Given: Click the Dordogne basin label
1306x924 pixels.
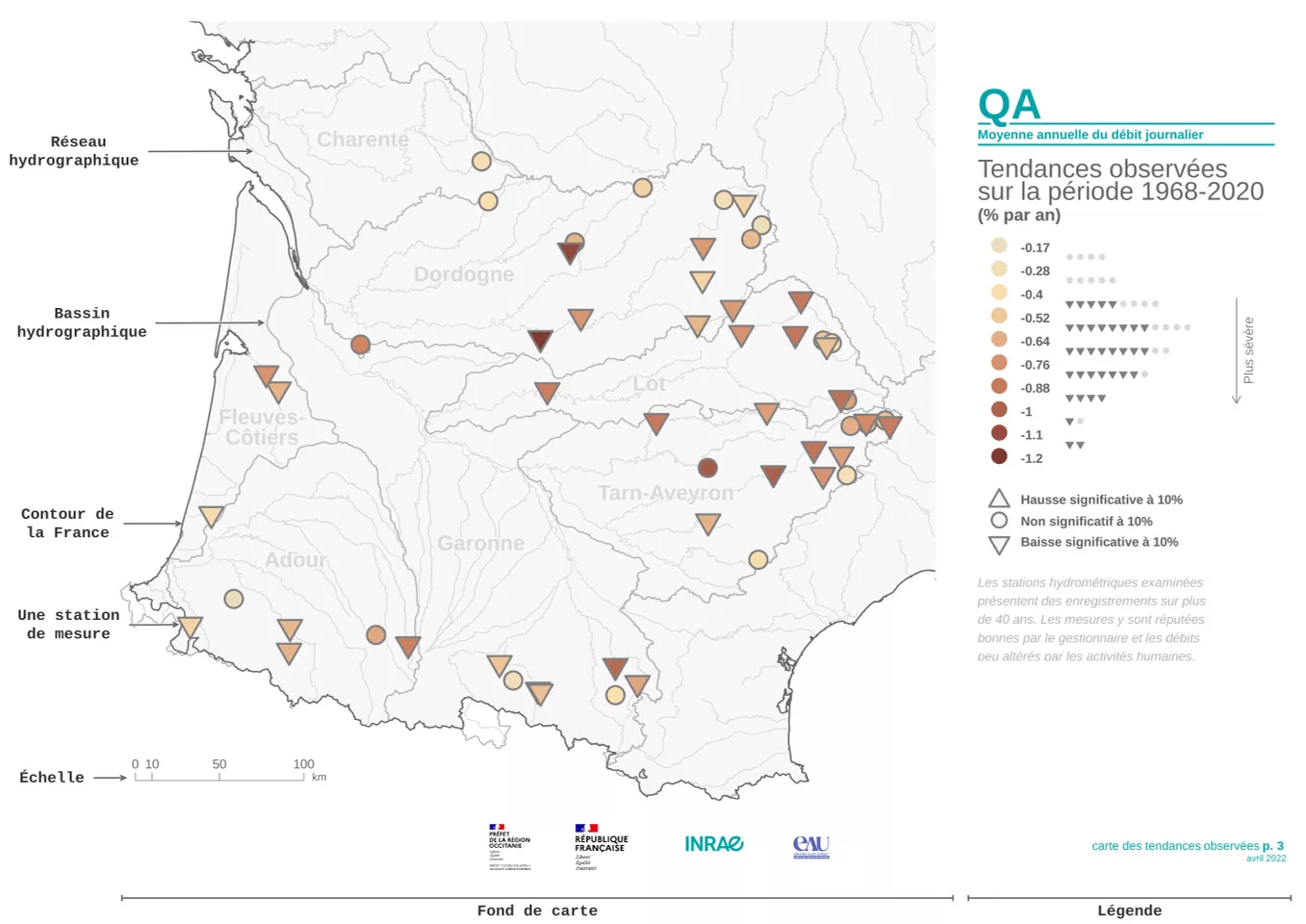Looking at the screenshot, I should click(463, 274).
